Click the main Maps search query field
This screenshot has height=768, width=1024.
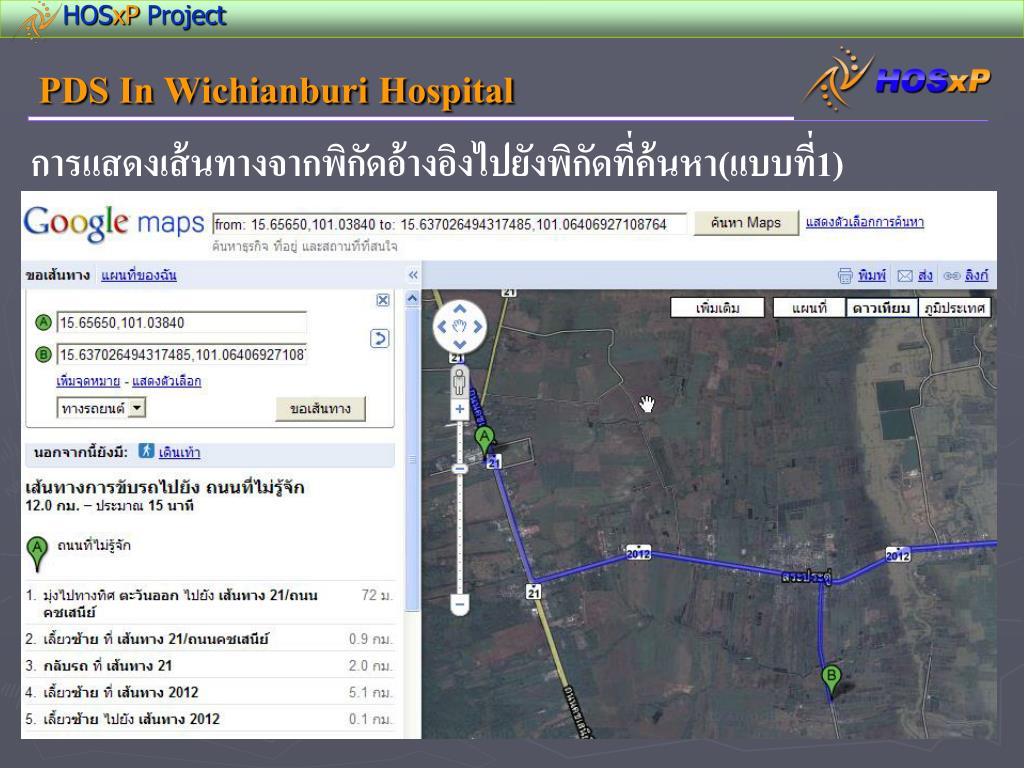coord(449,224)
